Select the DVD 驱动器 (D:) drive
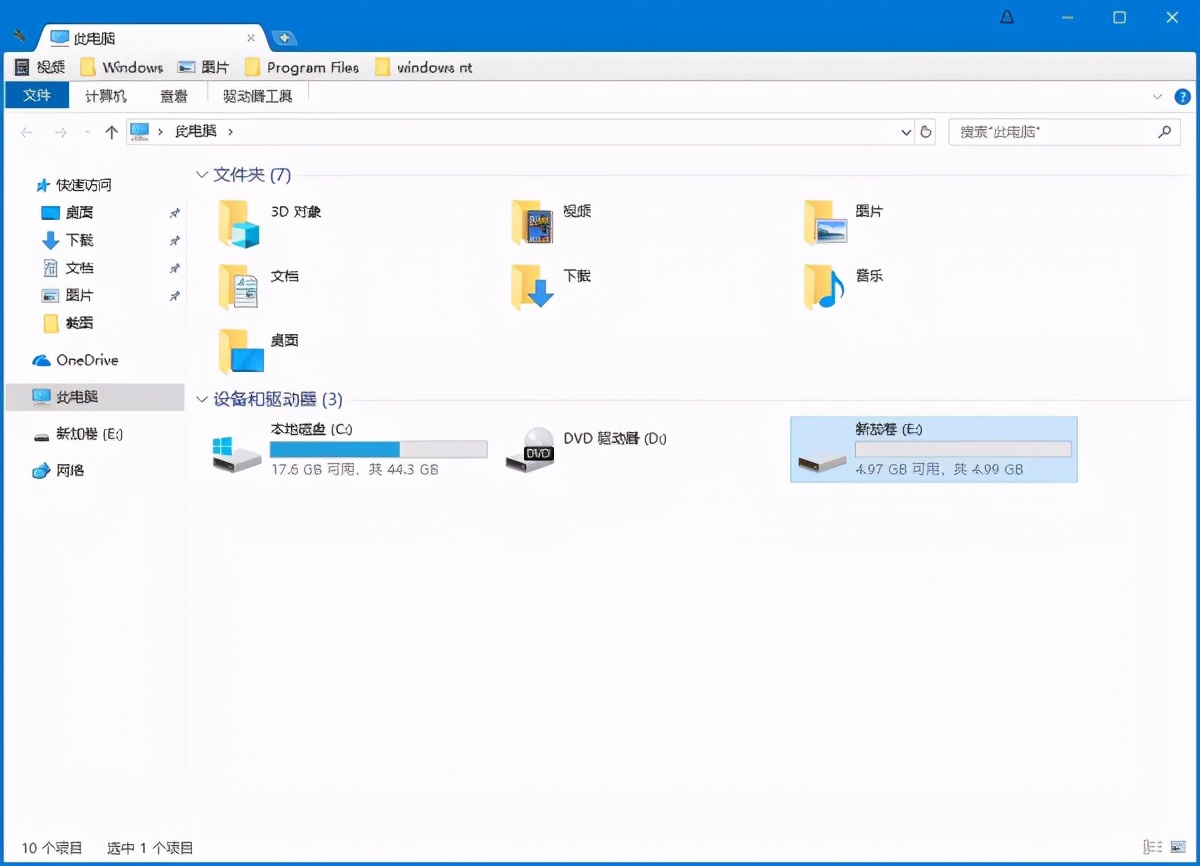 [530, 451]
